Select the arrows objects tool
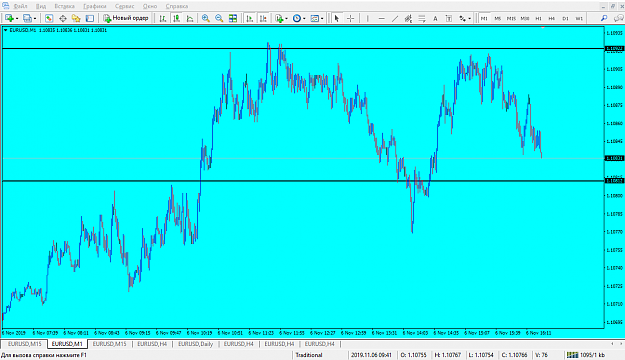Screen dimensions: 625x360 click(x=462, y=18)
